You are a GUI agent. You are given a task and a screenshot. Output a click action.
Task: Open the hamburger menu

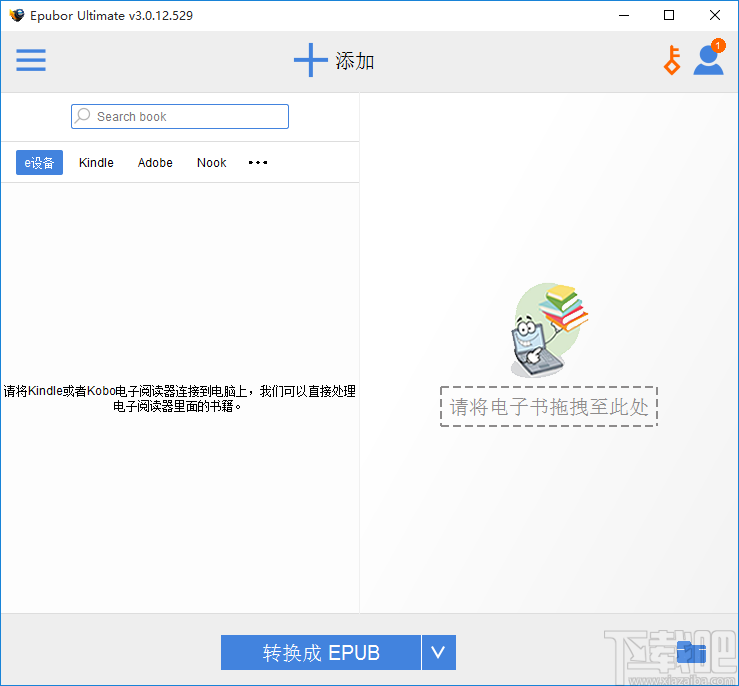coord(31,60)
